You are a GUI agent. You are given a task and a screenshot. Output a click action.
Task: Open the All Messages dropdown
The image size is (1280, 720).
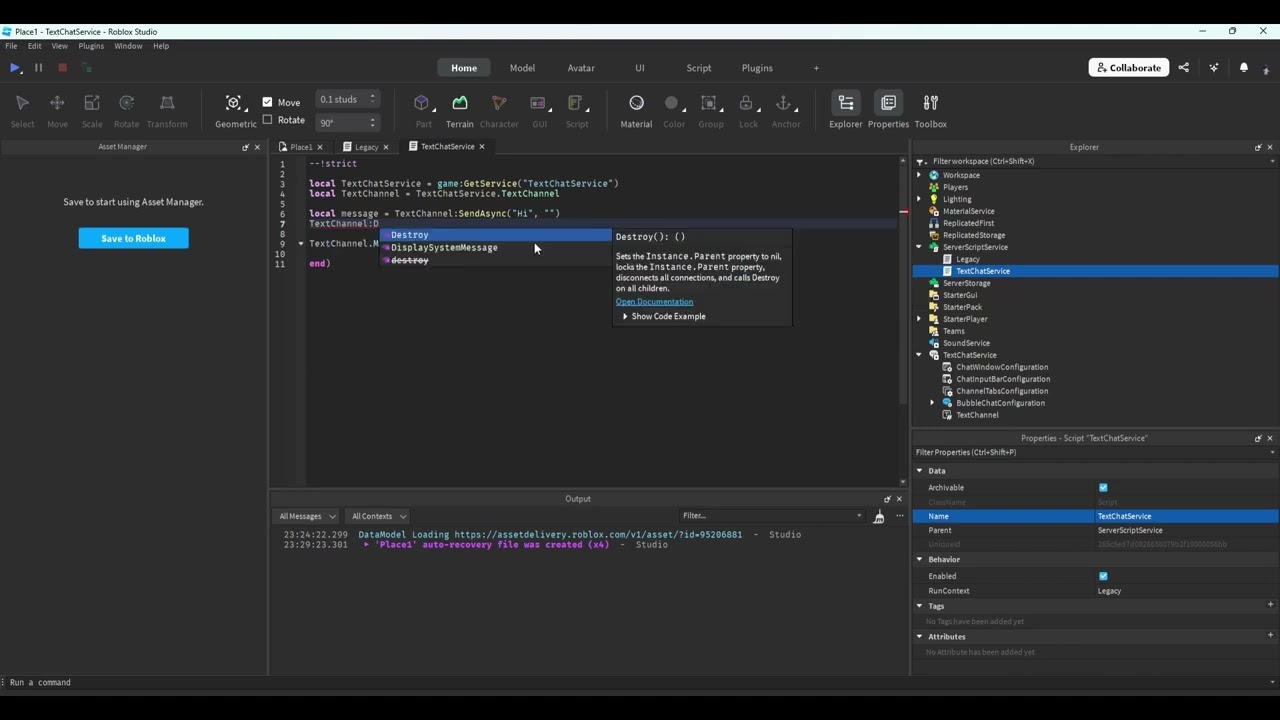tap(307, 516)
